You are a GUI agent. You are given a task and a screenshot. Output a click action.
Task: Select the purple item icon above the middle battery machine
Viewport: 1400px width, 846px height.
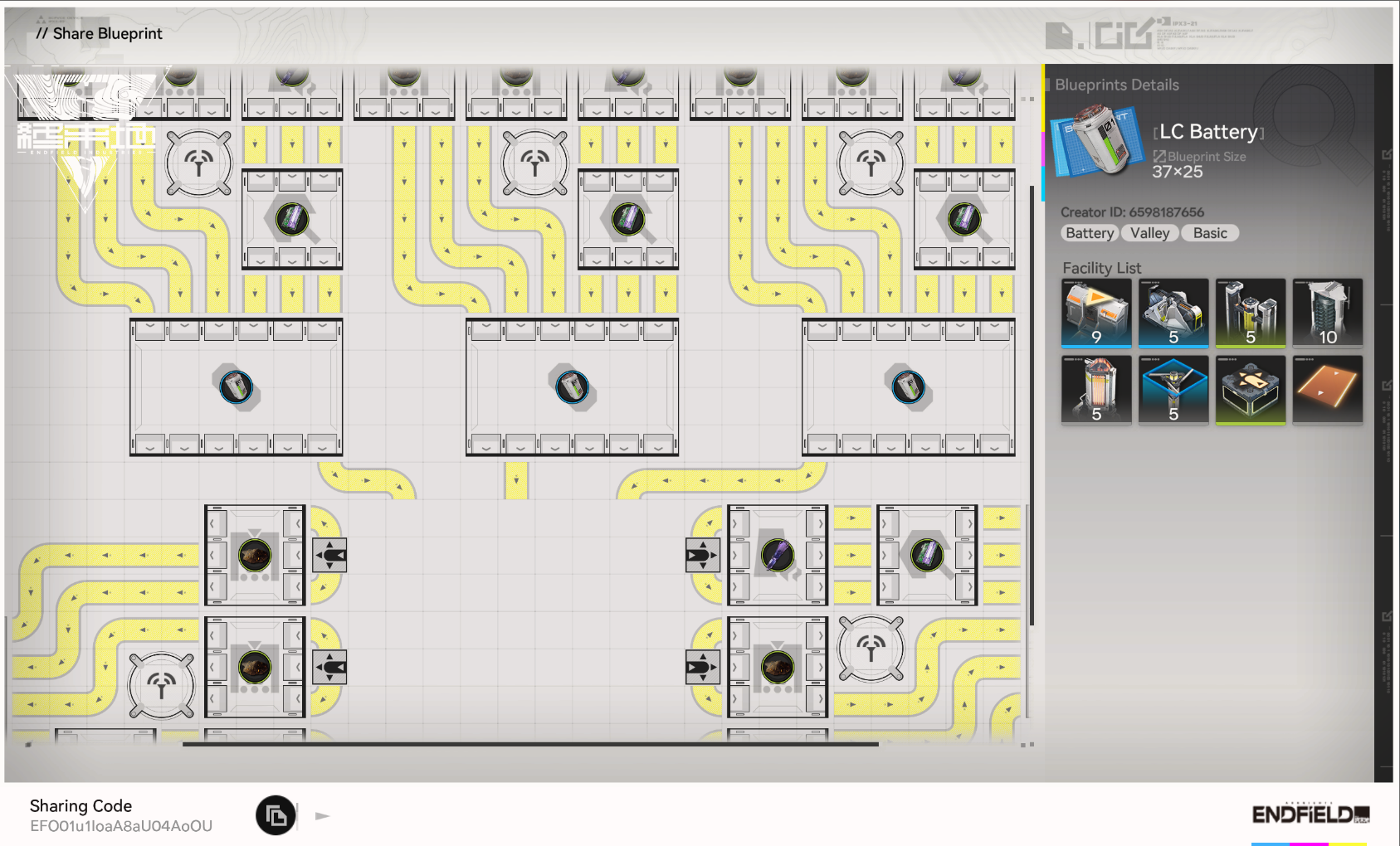click(x=628, y=219)
